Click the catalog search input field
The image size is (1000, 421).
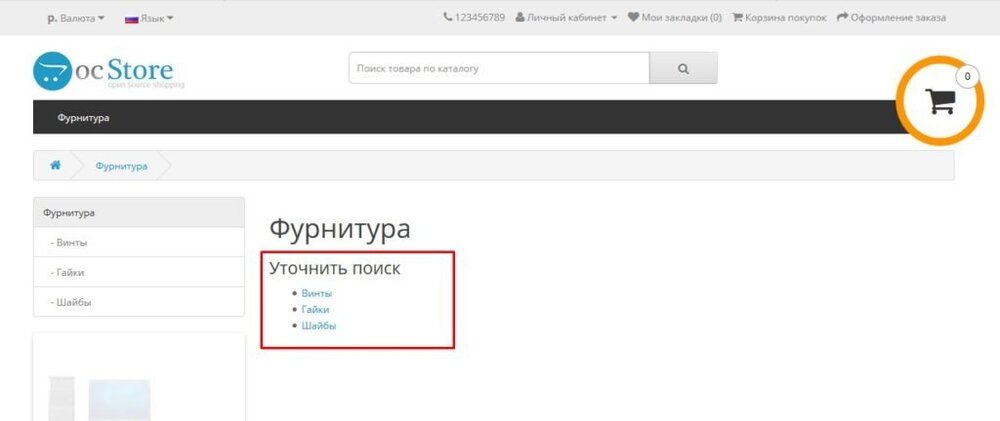(498, 69)
